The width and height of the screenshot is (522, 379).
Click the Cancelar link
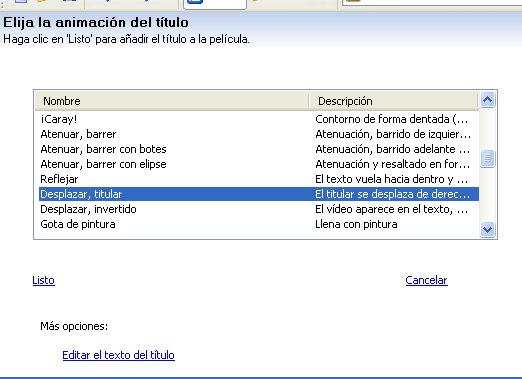point(426,280)
